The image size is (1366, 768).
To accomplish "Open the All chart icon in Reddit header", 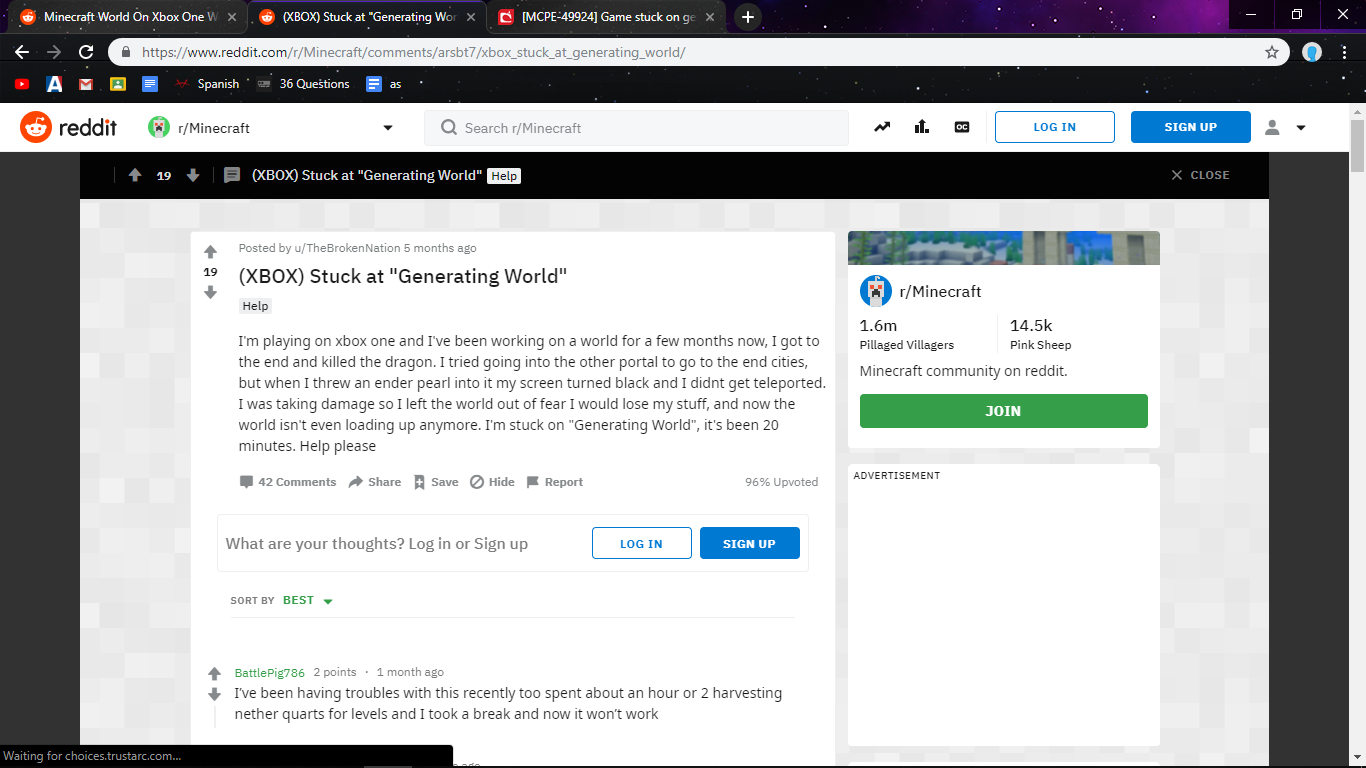I will pyautogui.click(x=922, y=127).
